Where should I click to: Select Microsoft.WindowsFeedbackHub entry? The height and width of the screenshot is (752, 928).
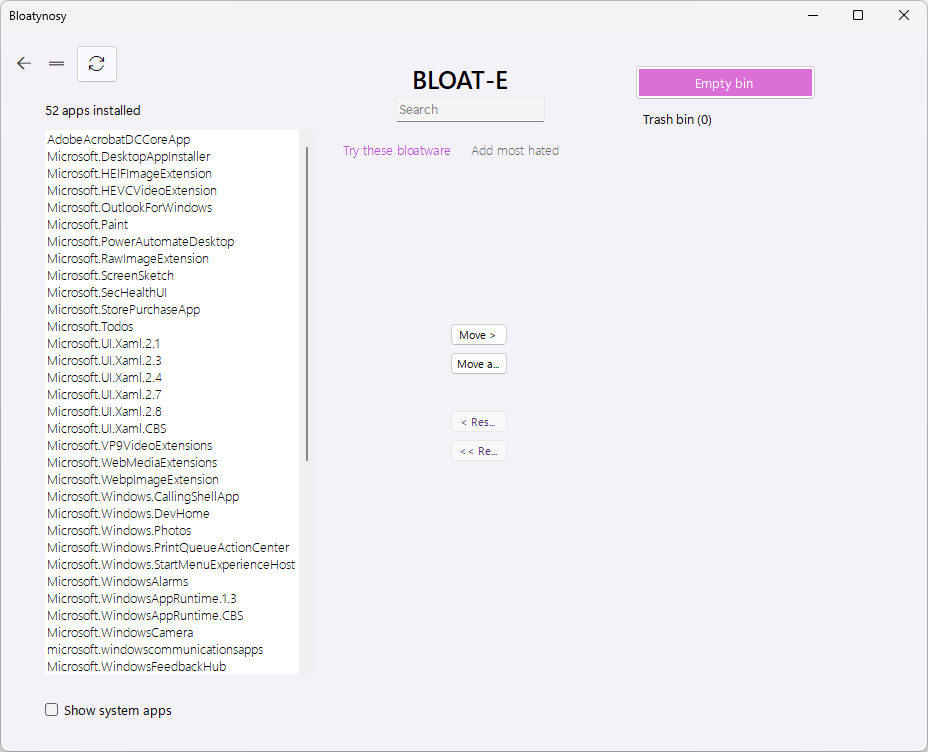(172, 666)
